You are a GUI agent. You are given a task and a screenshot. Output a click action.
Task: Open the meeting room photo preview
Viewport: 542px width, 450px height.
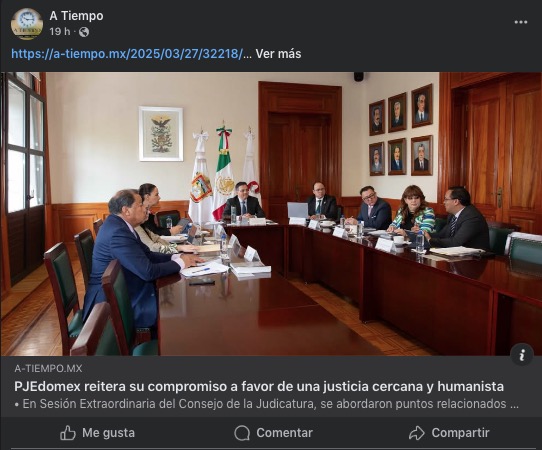tap(271, 214)
